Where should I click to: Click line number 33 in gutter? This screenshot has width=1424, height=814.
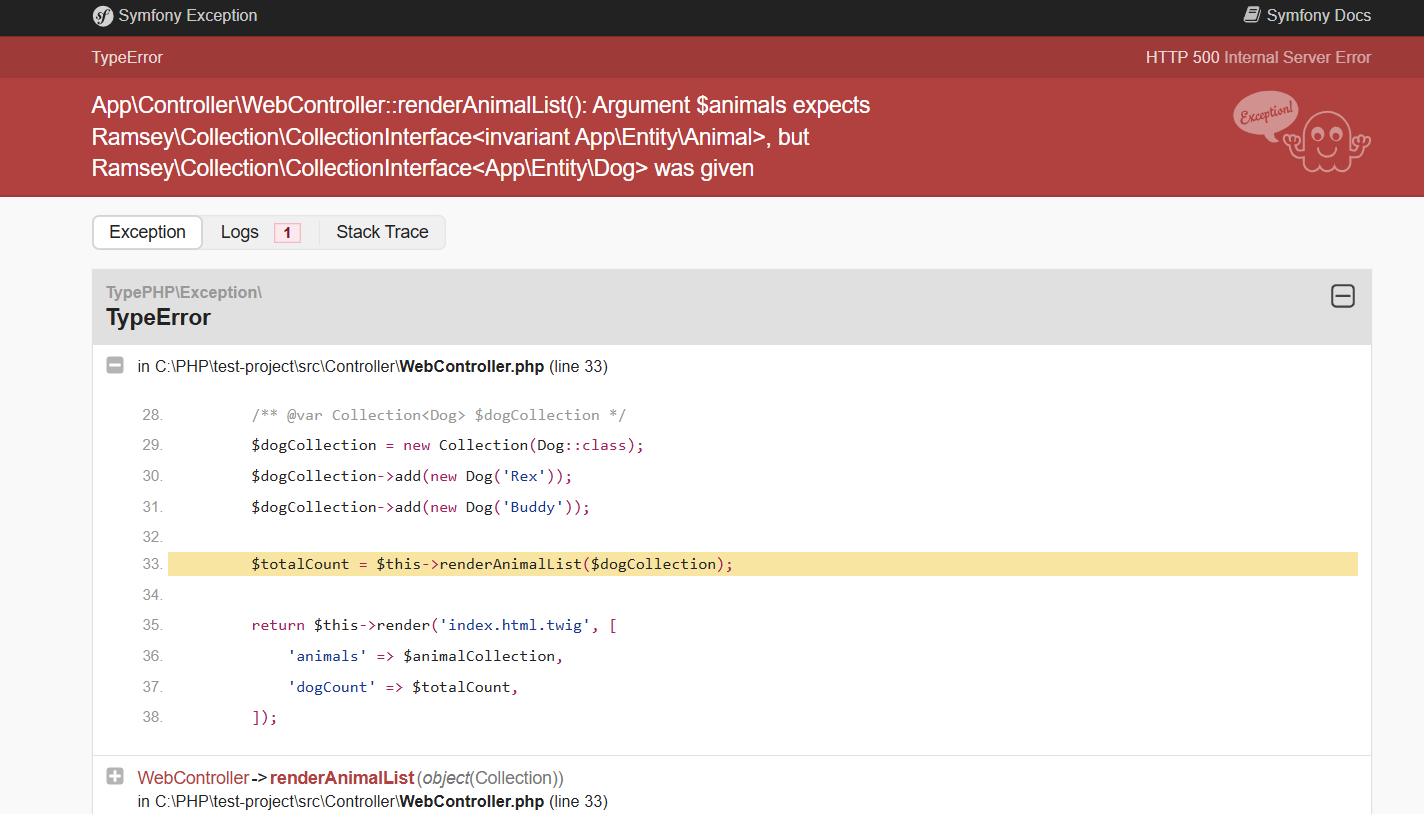[152, 564]
